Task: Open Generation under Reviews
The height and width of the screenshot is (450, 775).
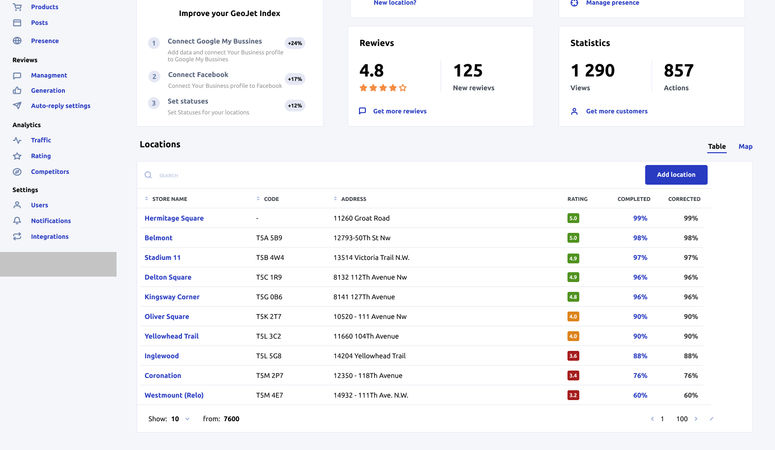Action: tap(48, 90)
